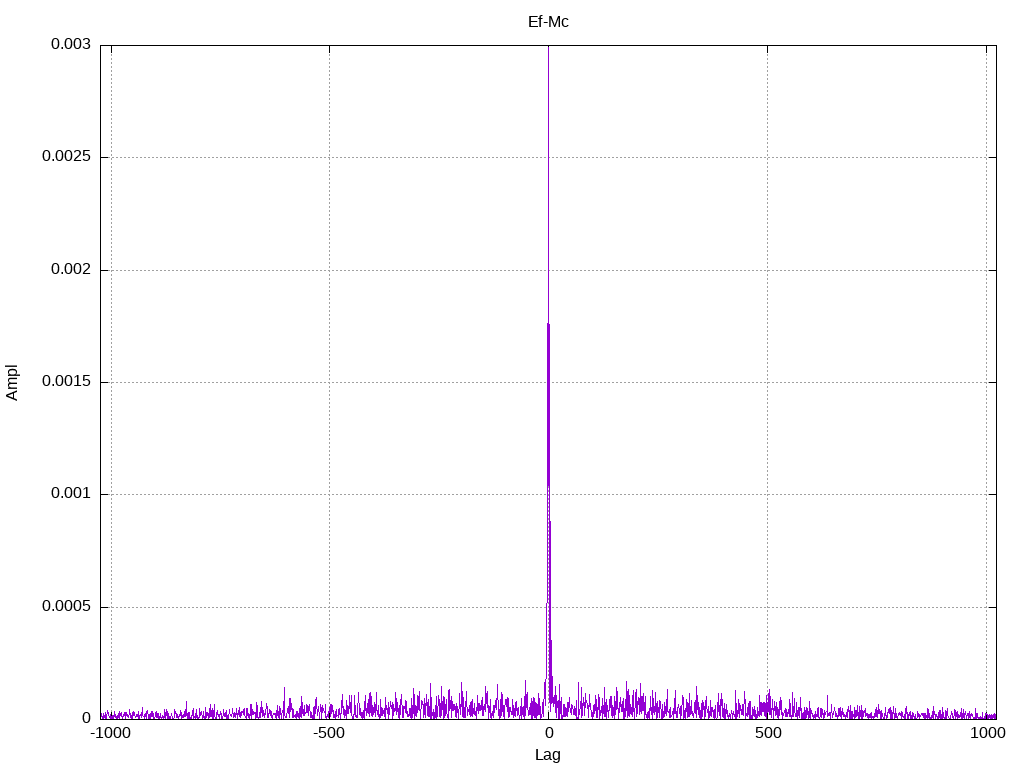Click the x-axis tick label -1000

(x=110, y=733)
